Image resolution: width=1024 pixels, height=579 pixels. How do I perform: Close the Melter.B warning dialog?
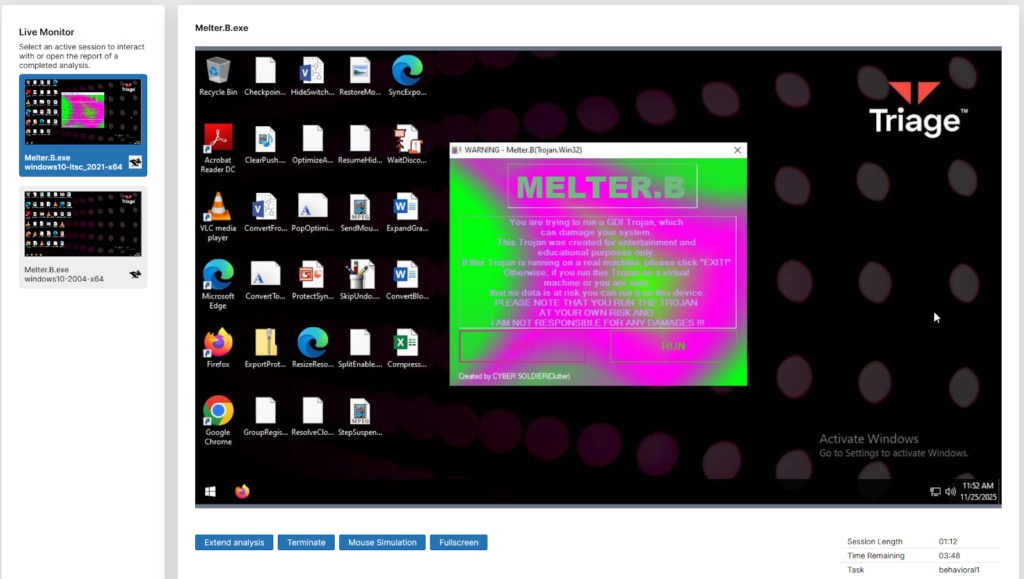[x=738, y=150]
